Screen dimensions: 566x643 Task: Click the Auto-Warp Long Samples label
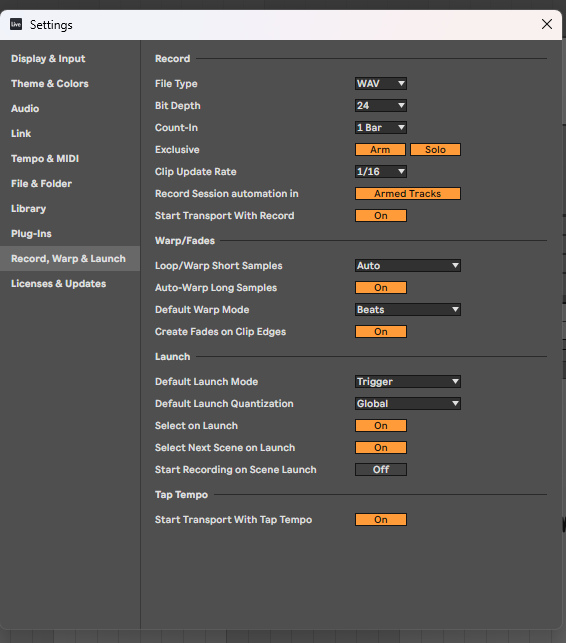[x=216, y=288]
